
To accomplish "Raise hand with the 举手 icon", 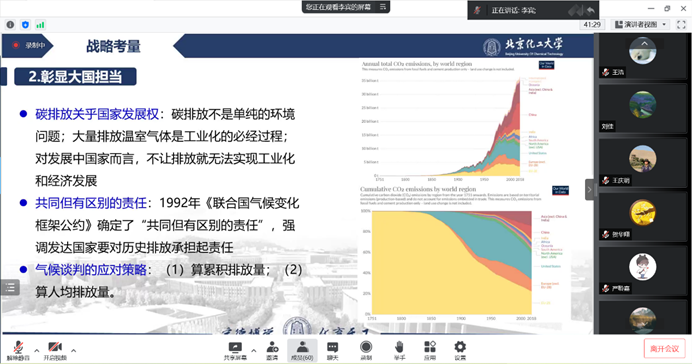I will pos(399,351).
